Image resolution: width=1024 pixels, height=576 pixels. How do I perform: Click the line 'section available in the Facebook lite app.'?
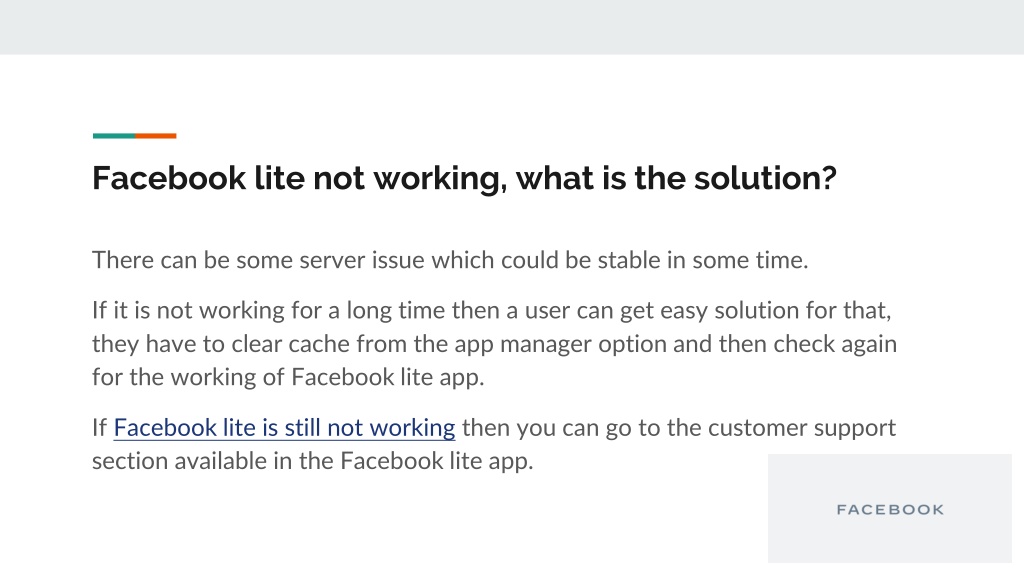[x=313, y=461]
